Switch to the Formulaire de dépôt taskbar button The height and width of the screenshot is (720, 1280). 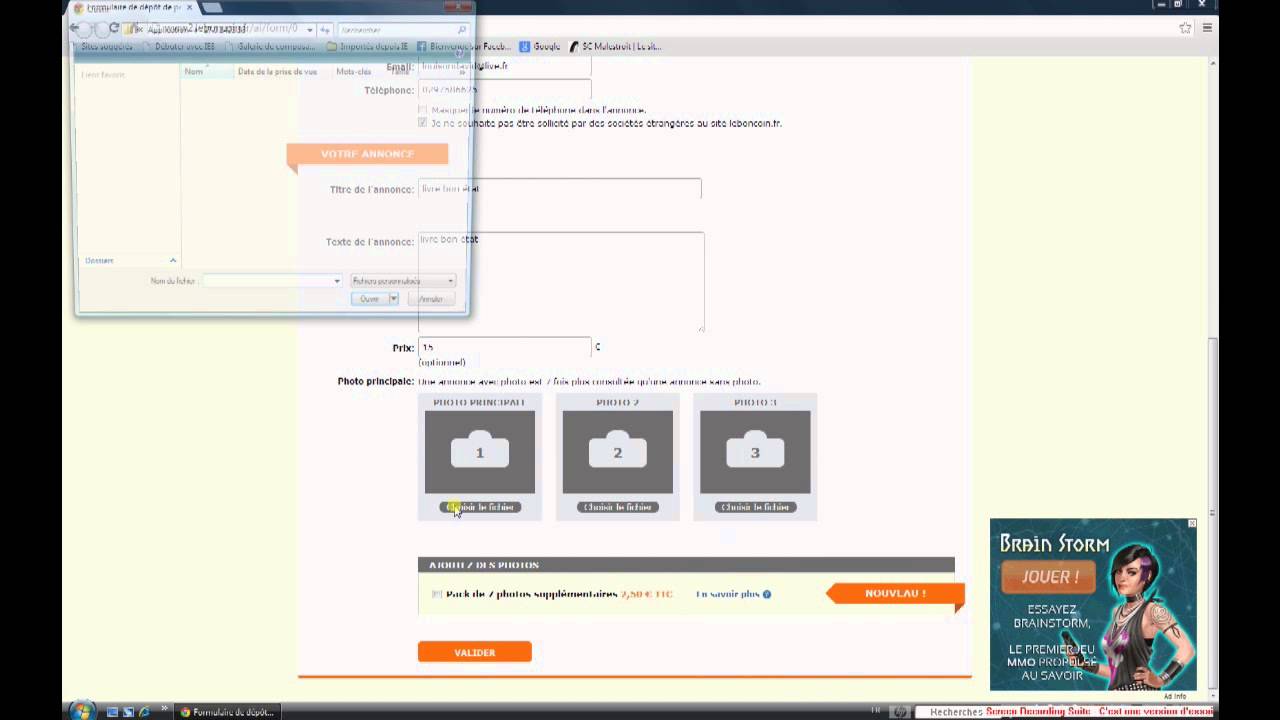[226, 712]
